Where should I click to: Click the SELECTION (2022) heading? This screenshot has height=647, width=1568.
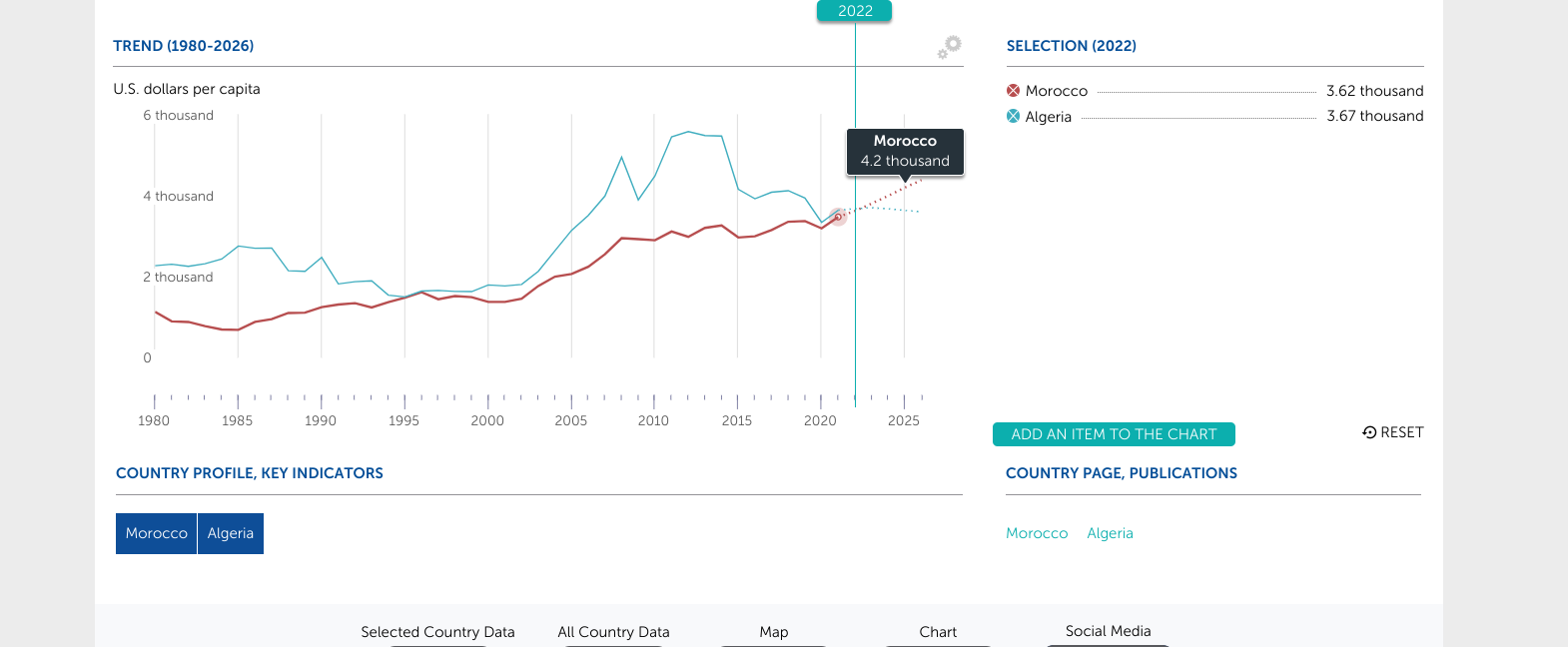pos(1072,46)
